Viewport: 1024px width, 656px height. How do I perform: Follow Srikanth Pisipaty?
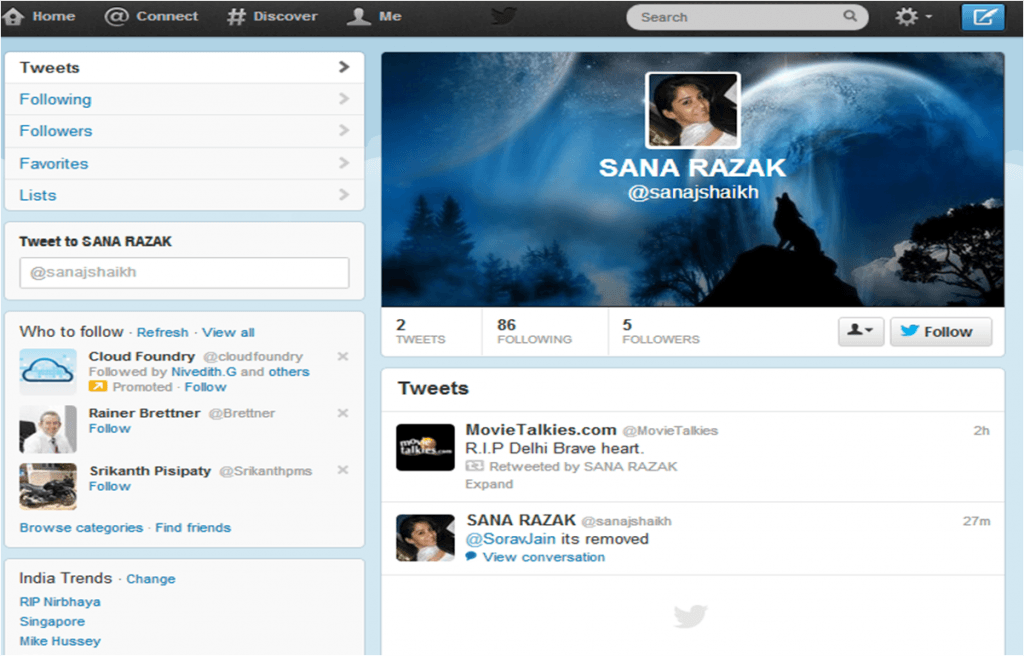coord(110,486)
